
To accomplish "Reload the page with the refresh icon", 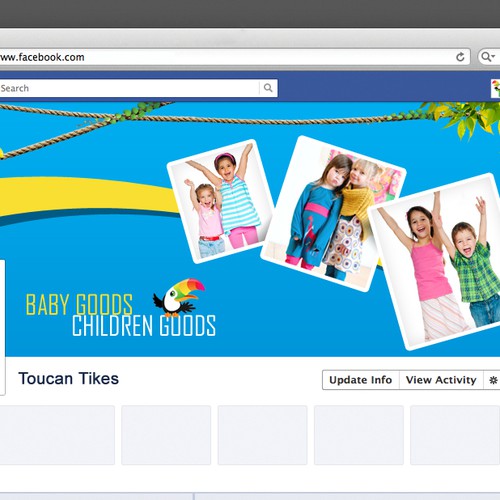I will click(x=460, y=57).
